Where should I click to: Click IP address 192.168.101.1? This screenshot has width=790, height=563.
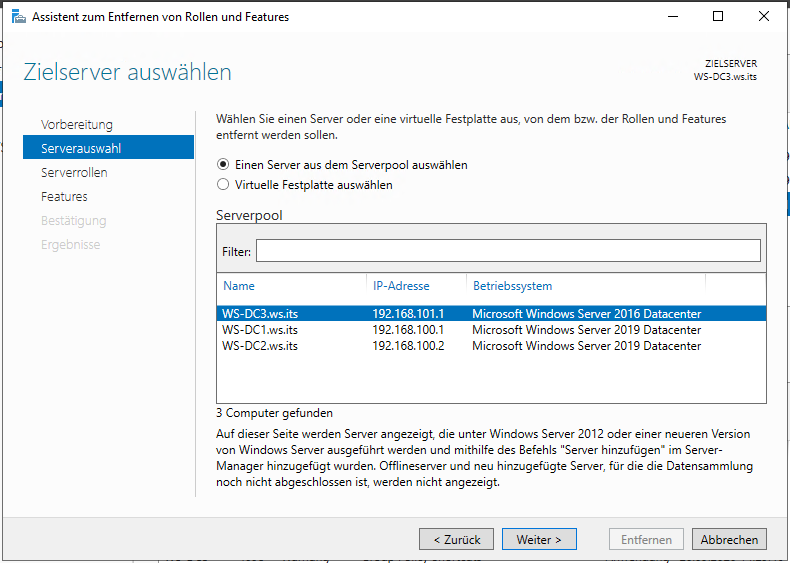[x=408, y=314]
